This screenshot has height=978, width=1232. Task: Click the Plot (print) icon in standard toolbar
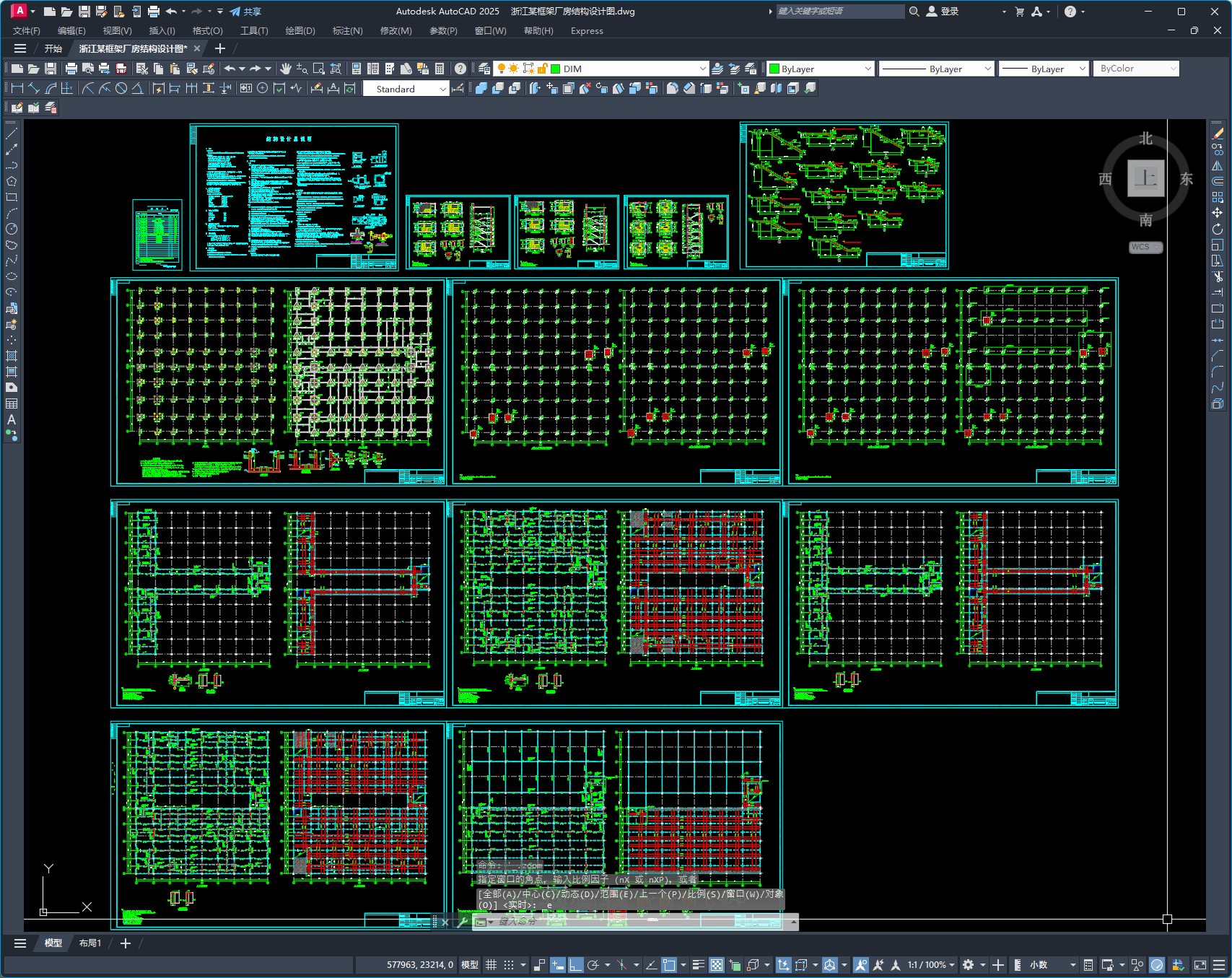pyautogui.click(x=71, y=69)
